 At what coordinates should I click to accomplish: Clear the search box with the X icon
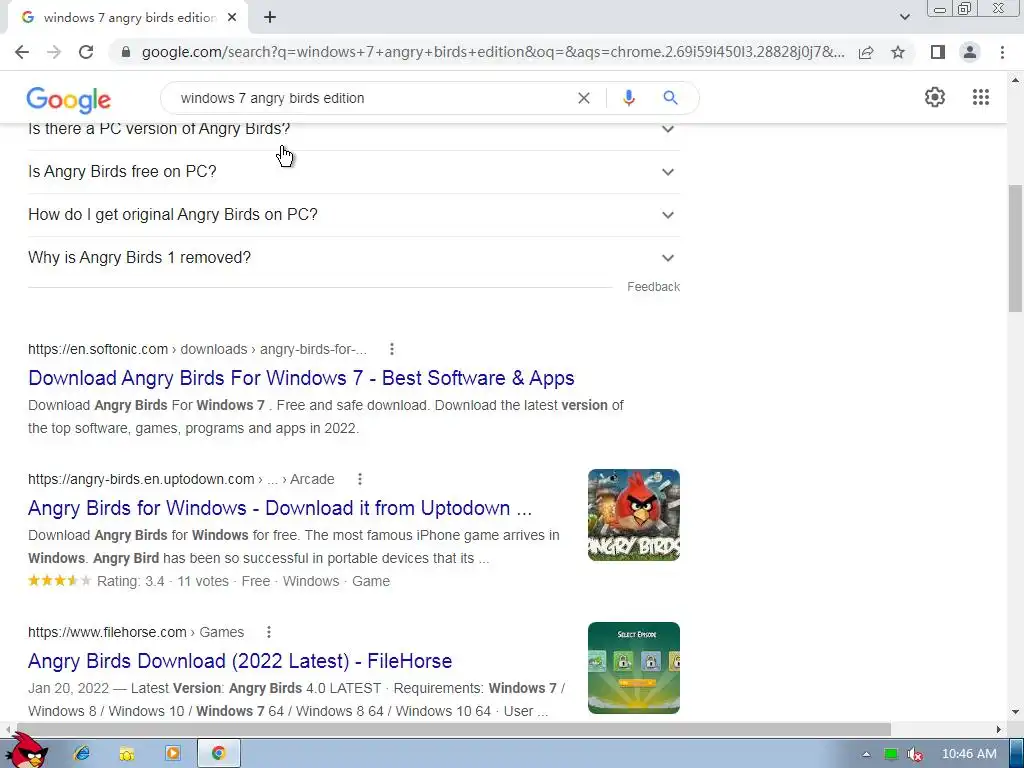(584, 98)
